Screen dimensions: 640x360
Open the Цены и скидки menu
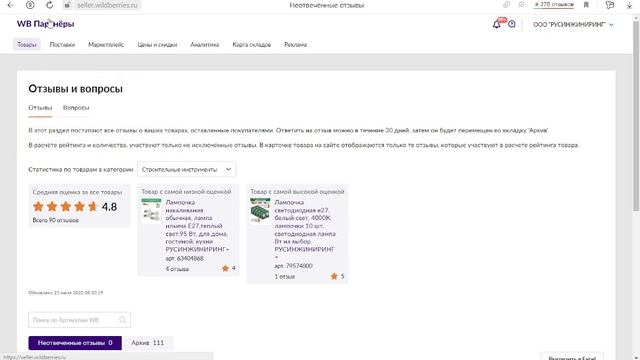(157, 44)
